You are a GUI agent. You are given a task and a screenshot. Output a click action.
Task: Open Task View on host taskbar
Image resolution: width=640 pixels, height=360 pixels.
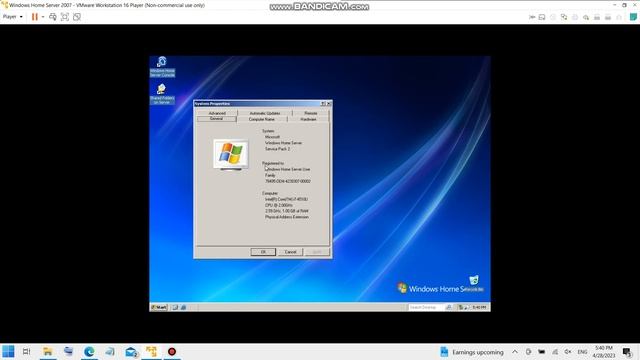pyautogui.click(x=27, y=351)
